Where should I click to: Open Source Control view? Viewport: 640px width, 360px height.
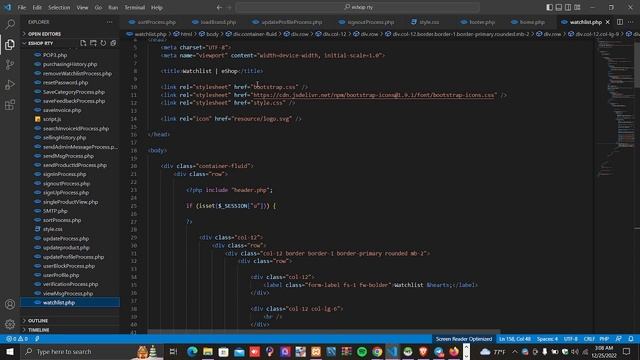[x=10, y=64]
